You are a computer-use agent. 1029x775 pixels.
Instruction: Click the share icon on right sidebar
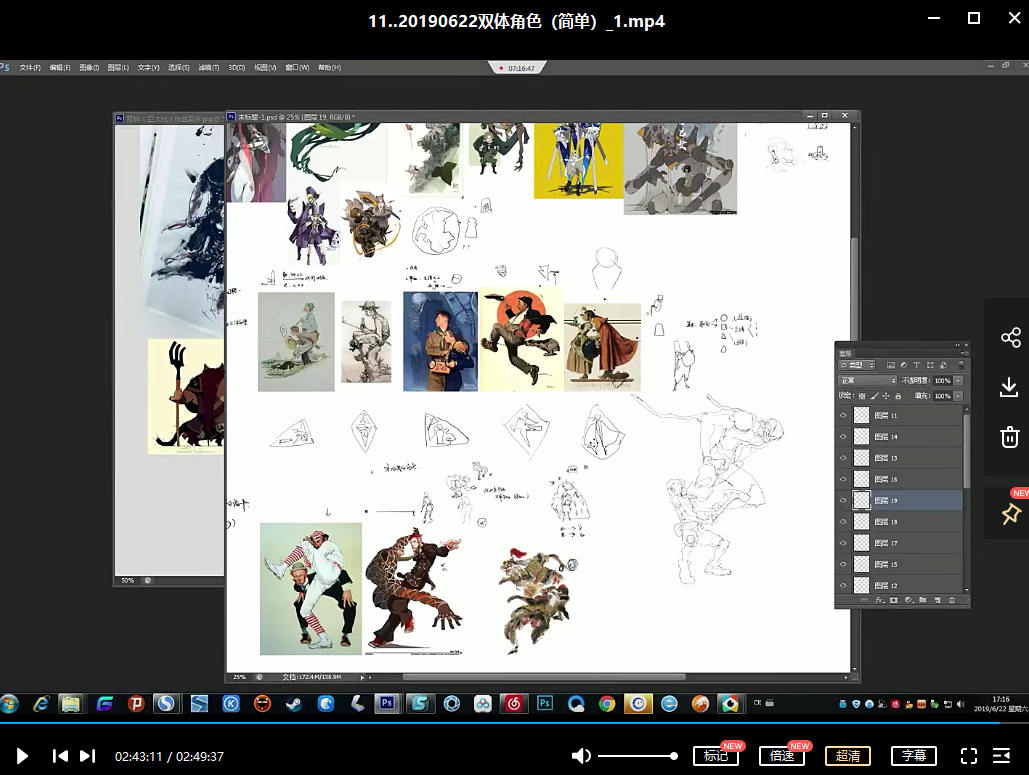click(x=1010, y=338)
